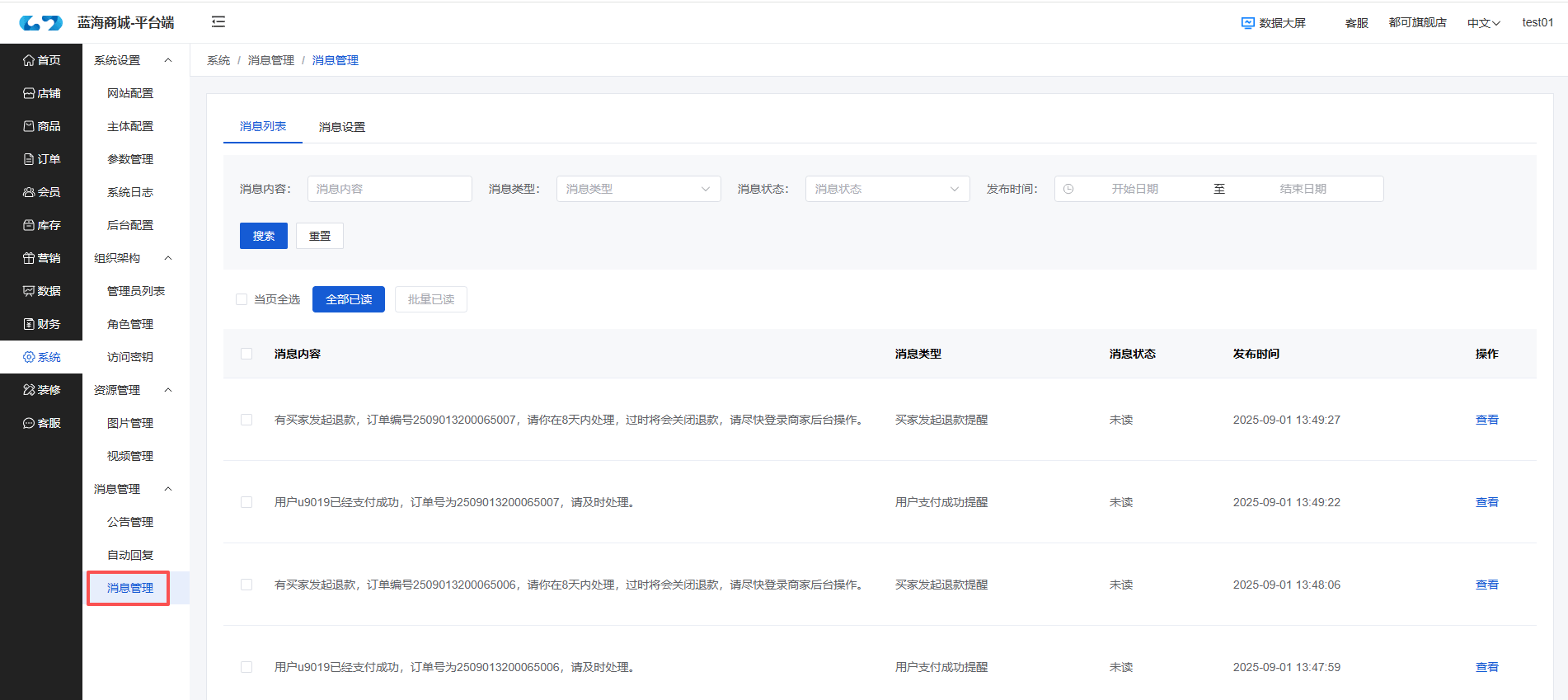The image size is (1568, 700).
Task: Open the 库存 inventory section
Action: tap(41, 225)
